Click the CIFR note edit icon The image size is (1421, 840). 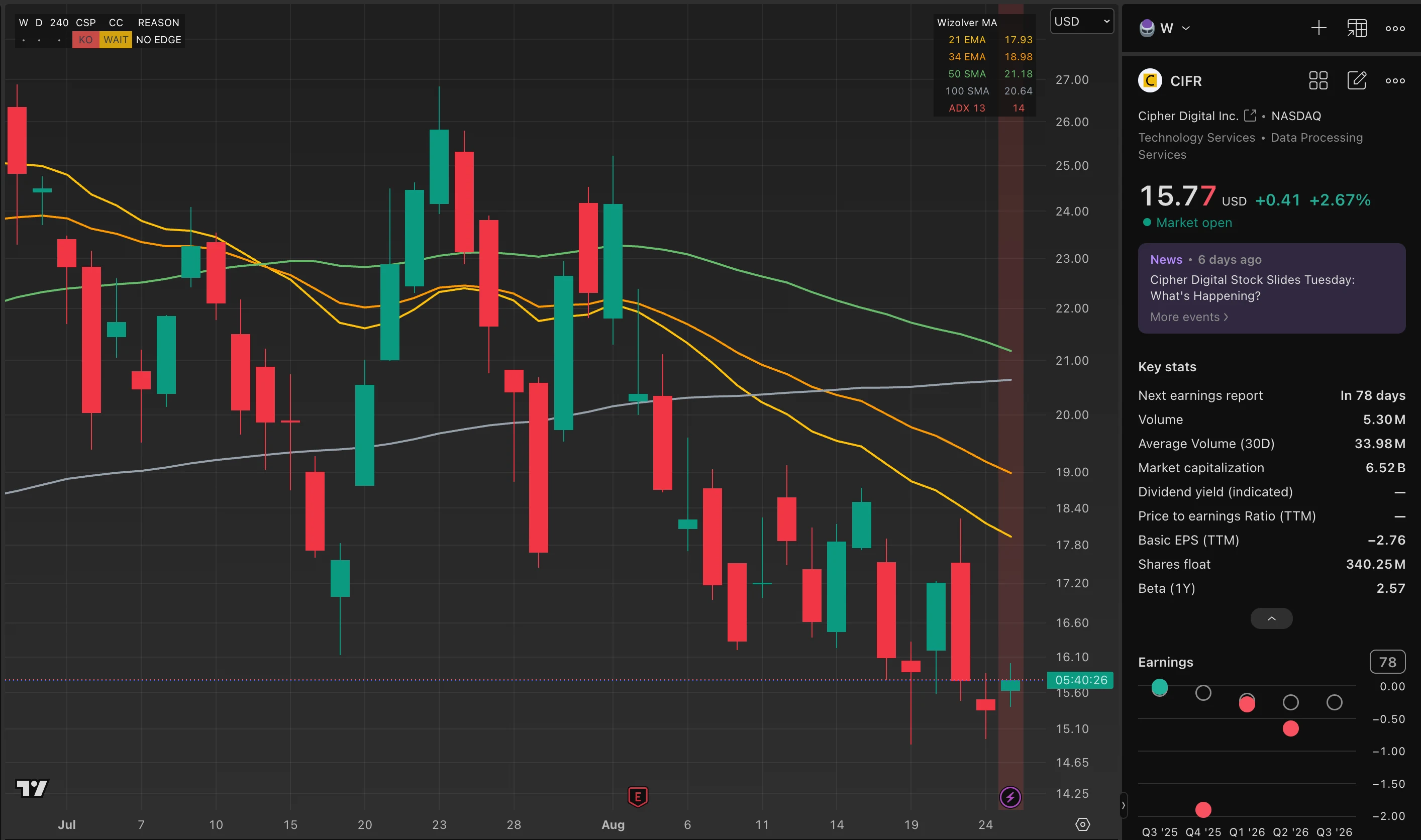1357,80
